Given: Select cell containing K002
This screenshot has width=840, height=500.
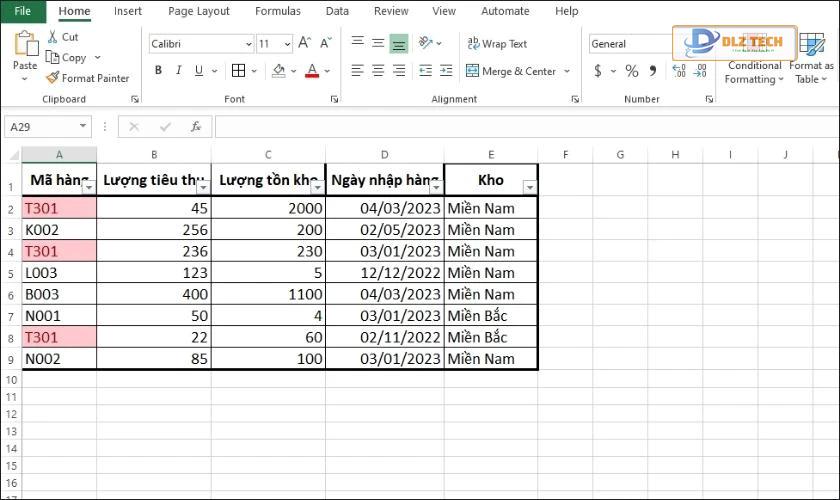Looking at the screenshot, I should [59, 230].
